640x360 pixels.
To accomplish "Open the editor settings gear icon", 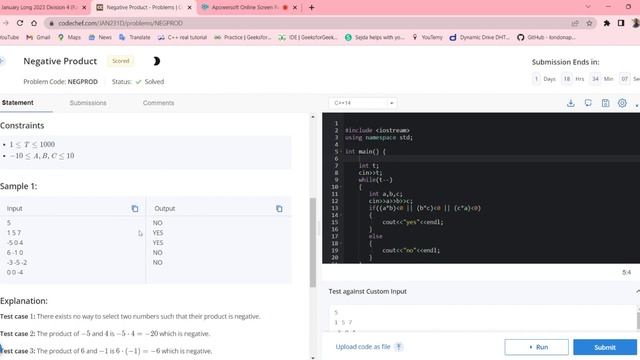I will tap(622, 103).
